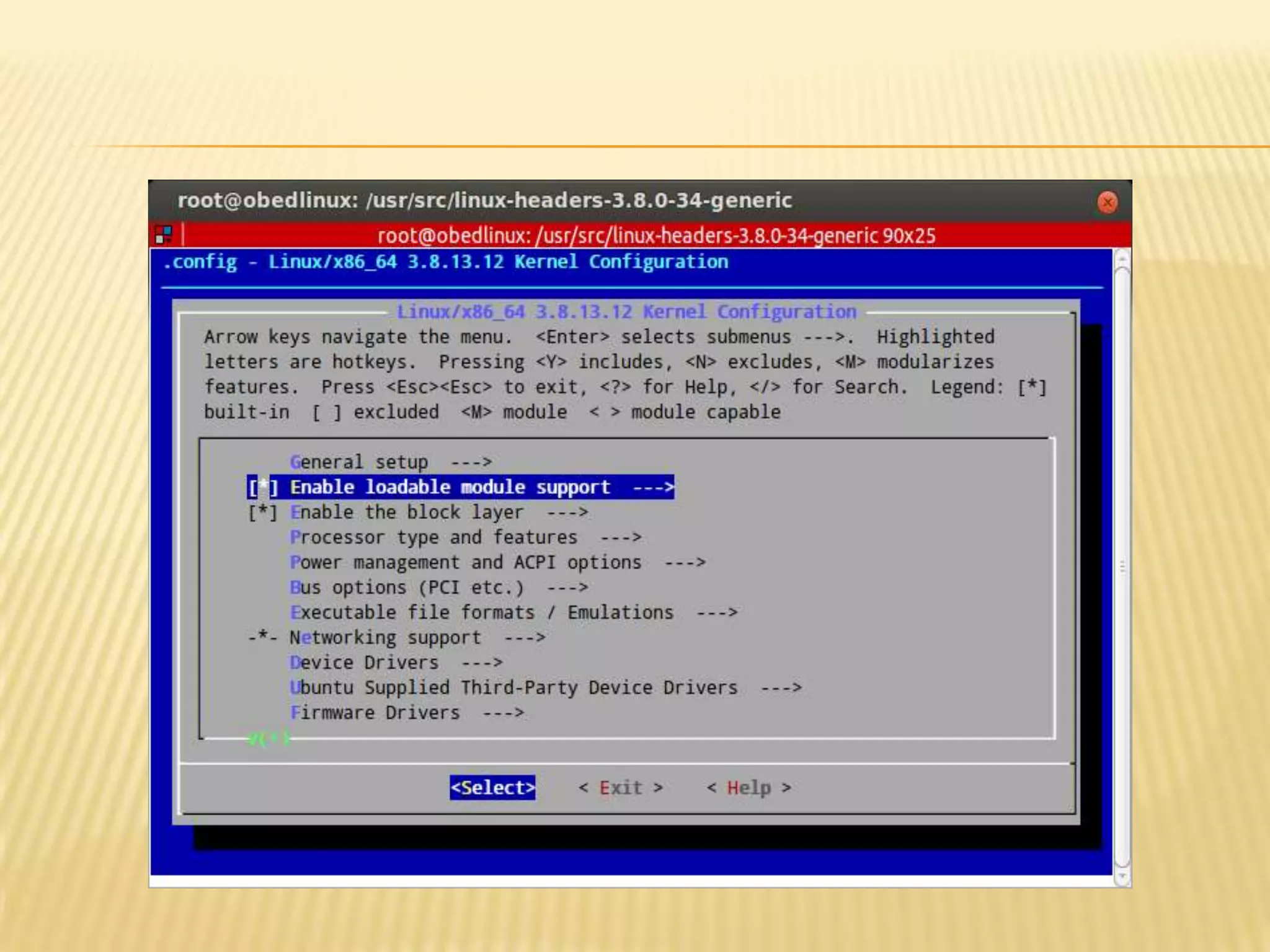Click the terminal vertical scrollbar handle

point(1122,567)
